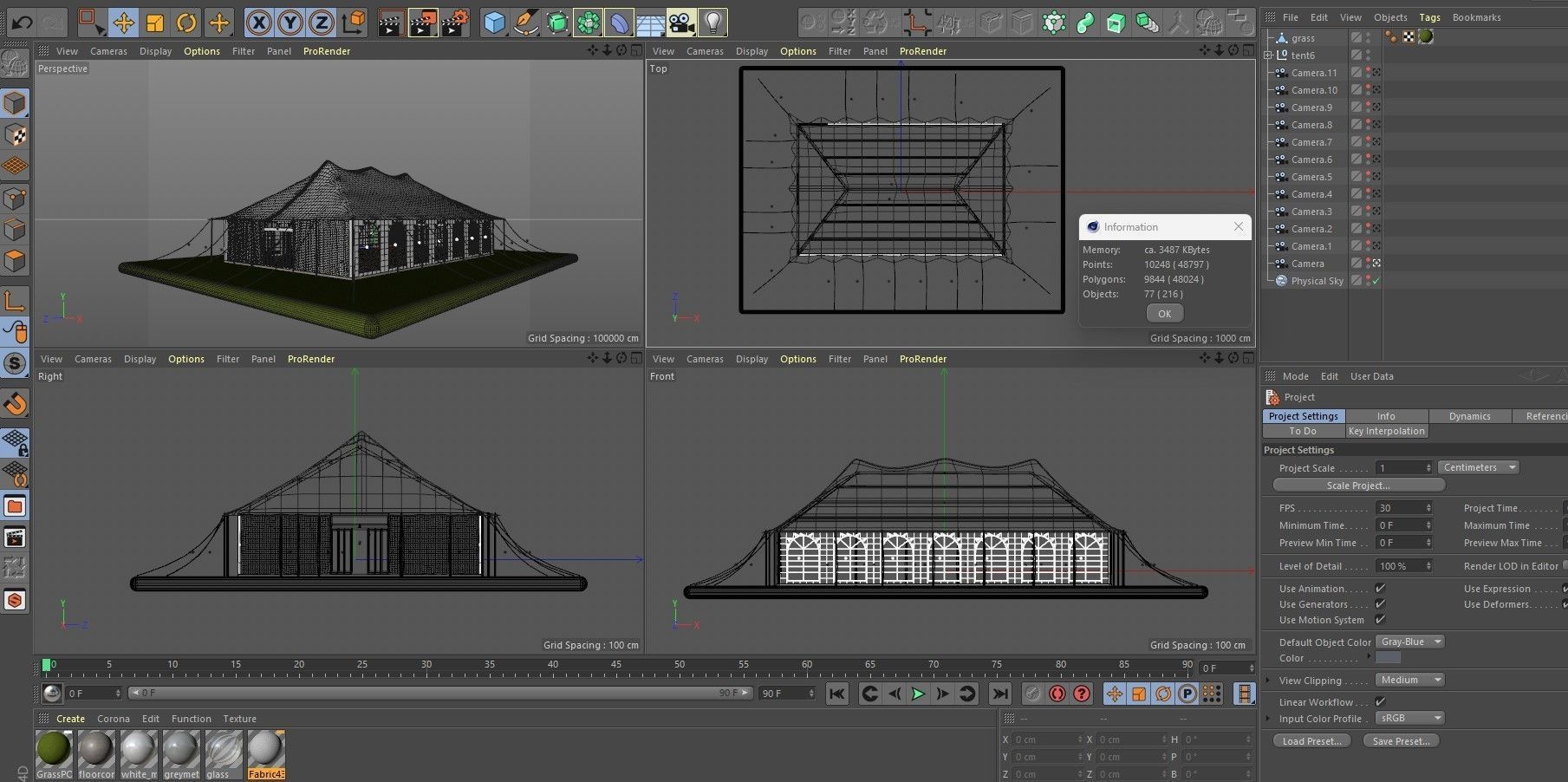1568x782 pixels.
Task: Switch to Points mode in sidebar
Action: pos(15,198)
